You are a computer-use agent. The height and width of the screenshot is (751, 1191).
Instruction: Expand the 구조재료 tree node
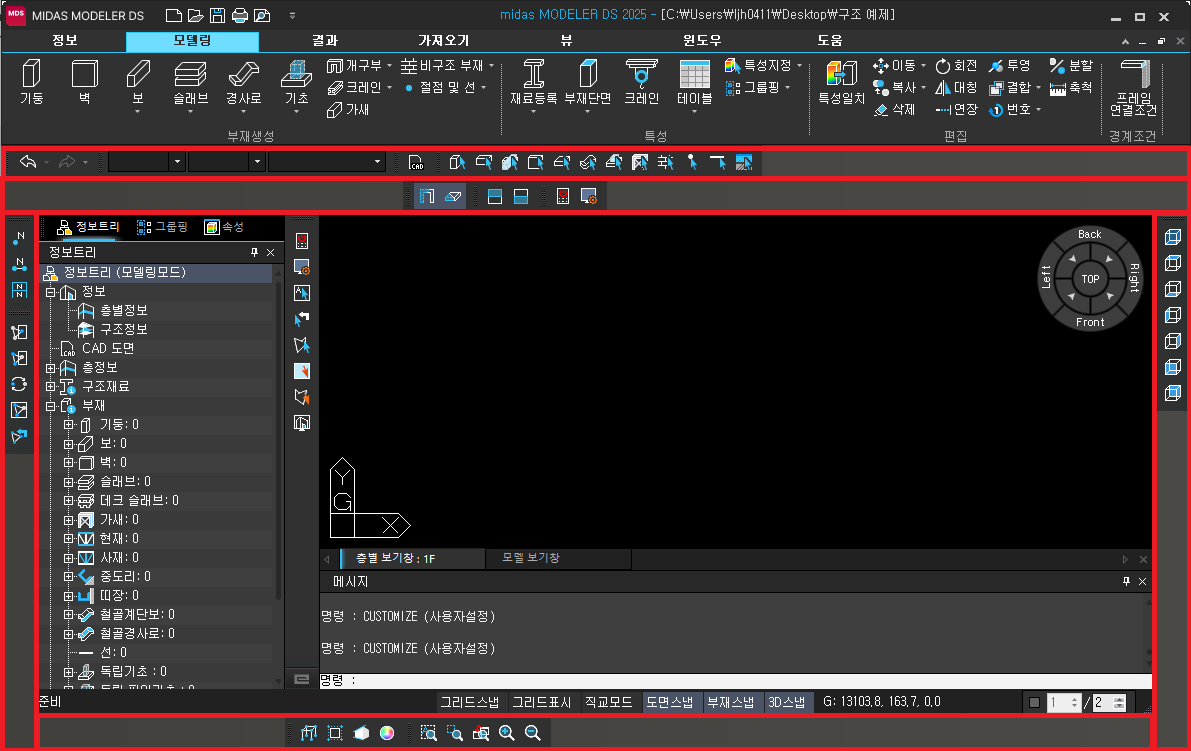[50, 387]
